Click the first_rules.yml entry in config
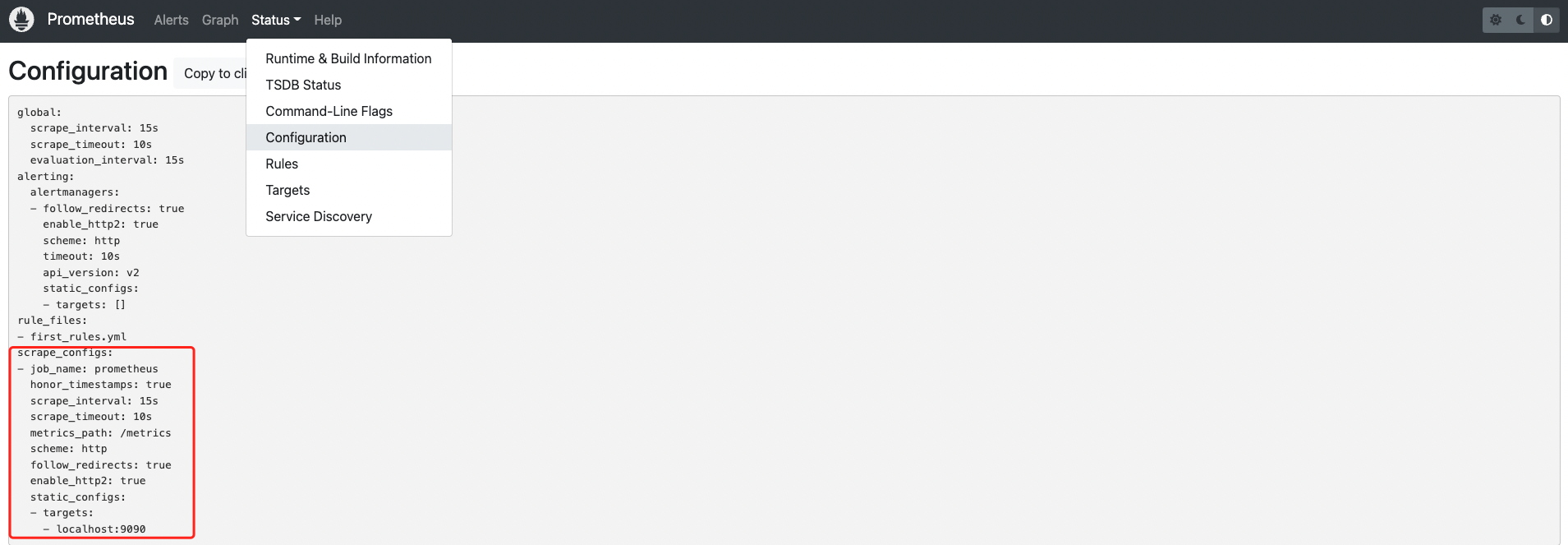The height and width of the screenshot is (545, 1568). (x=78, y=337)
